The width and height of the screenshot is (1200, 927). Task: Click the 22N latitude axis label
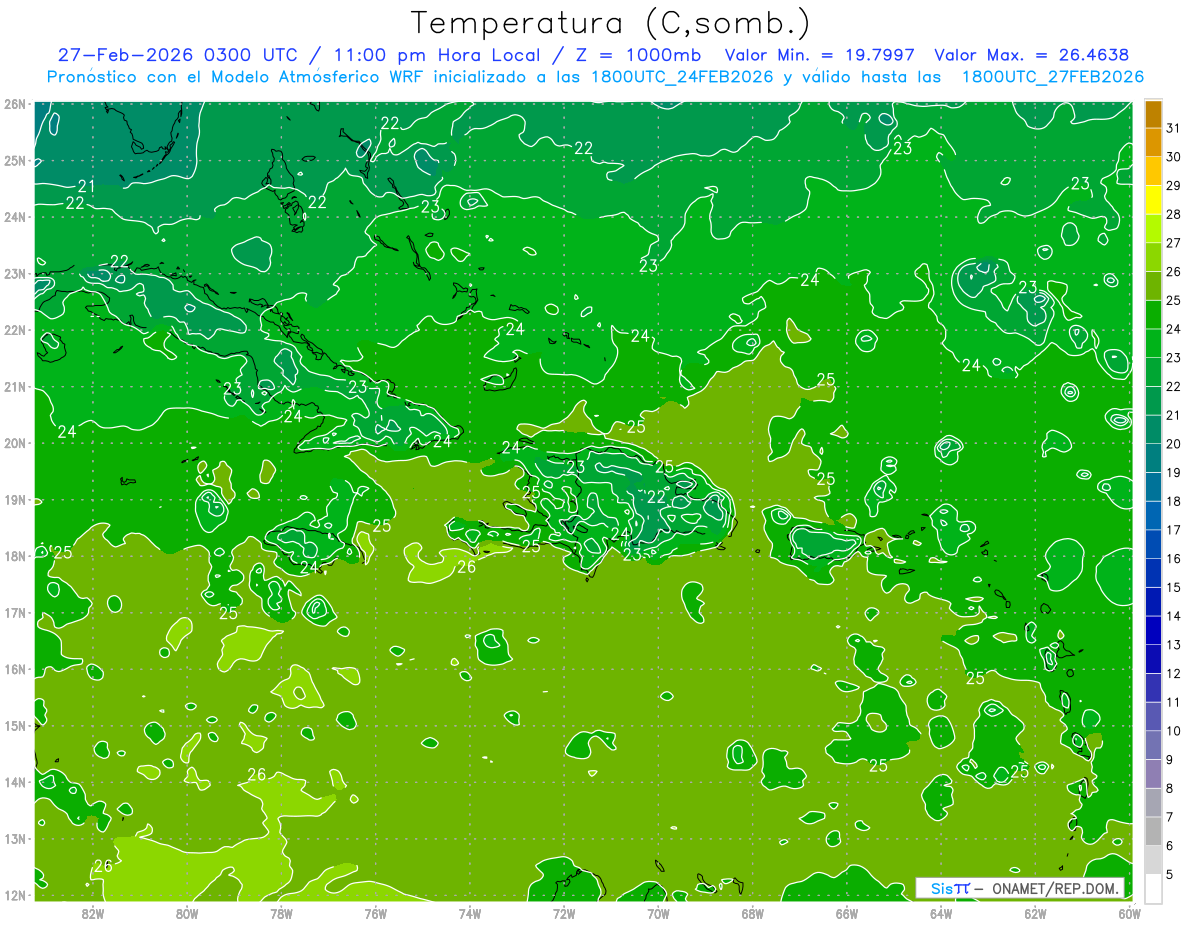click(x=15, y=330)
